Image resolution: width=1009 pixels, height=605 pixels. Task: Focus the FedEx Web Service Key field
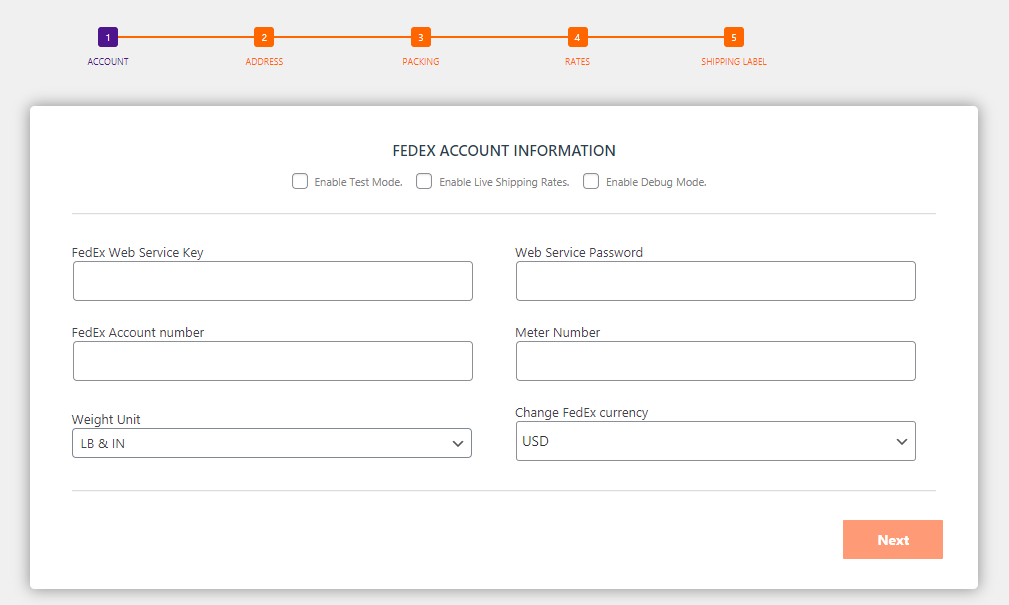coord(273,281)
